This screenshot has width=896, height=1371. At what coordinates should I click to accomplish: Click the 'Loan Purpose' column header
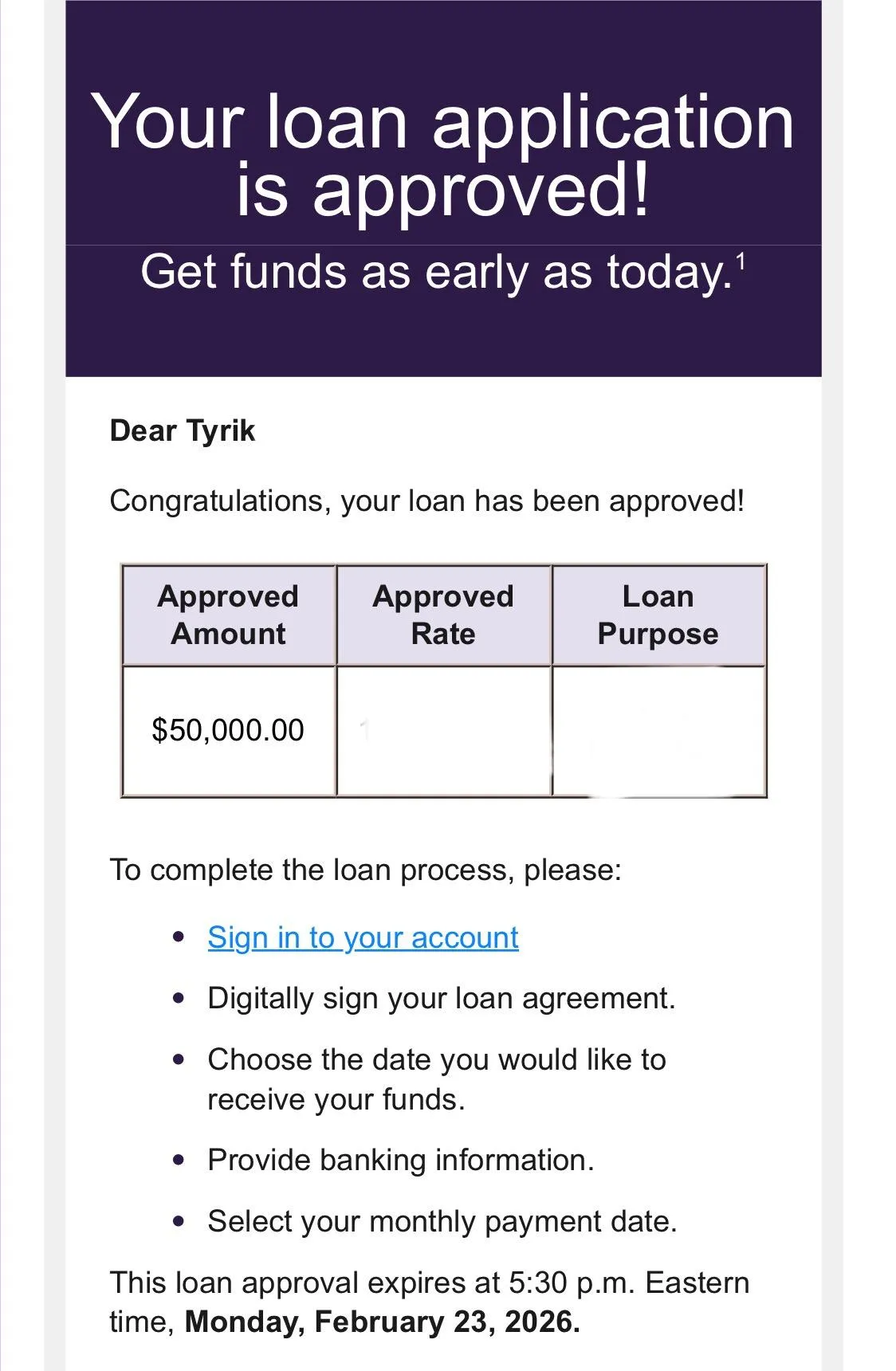coord(658,615)
